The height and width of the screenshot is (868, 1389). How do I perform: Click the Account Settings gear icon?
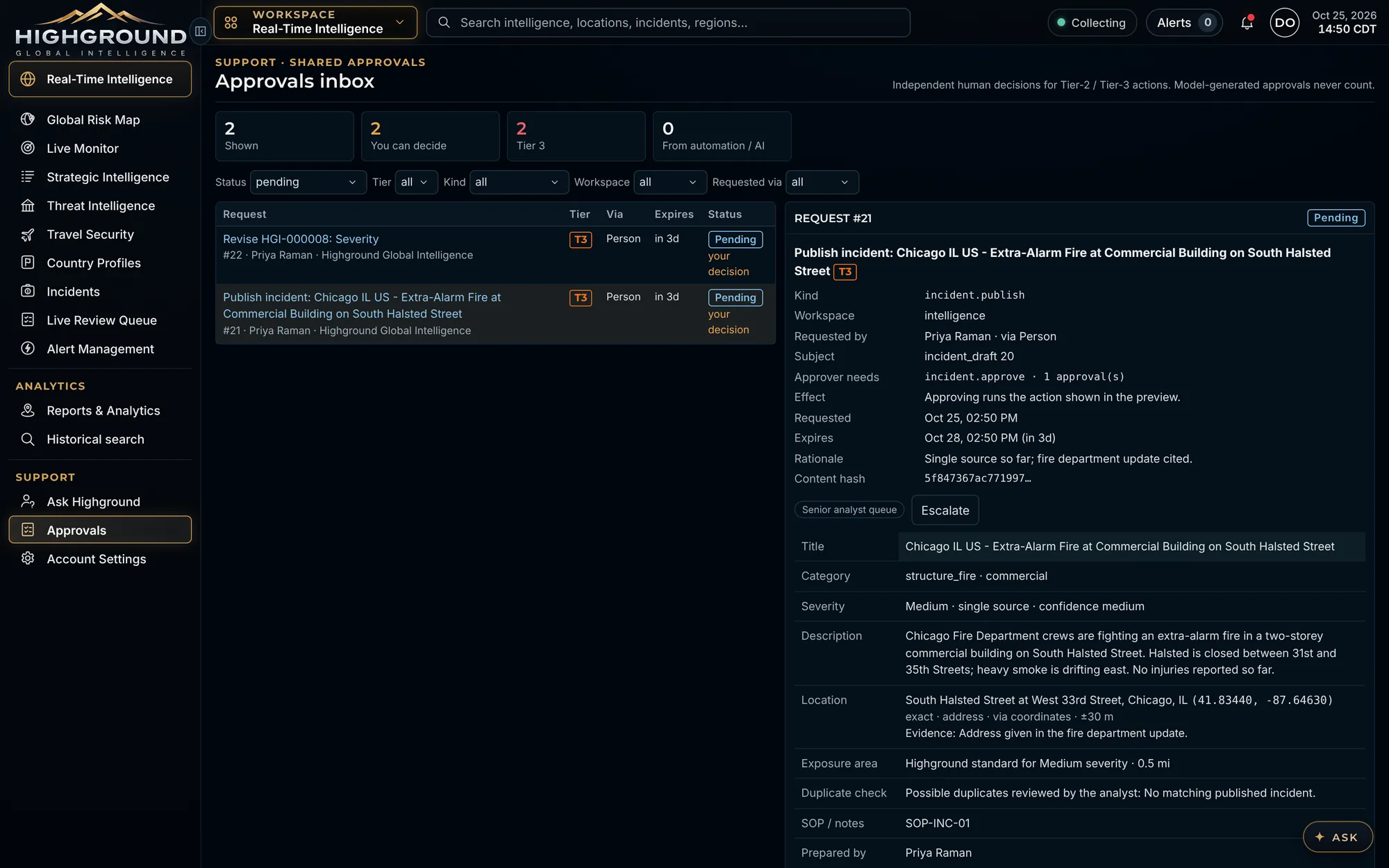point(28,558)
